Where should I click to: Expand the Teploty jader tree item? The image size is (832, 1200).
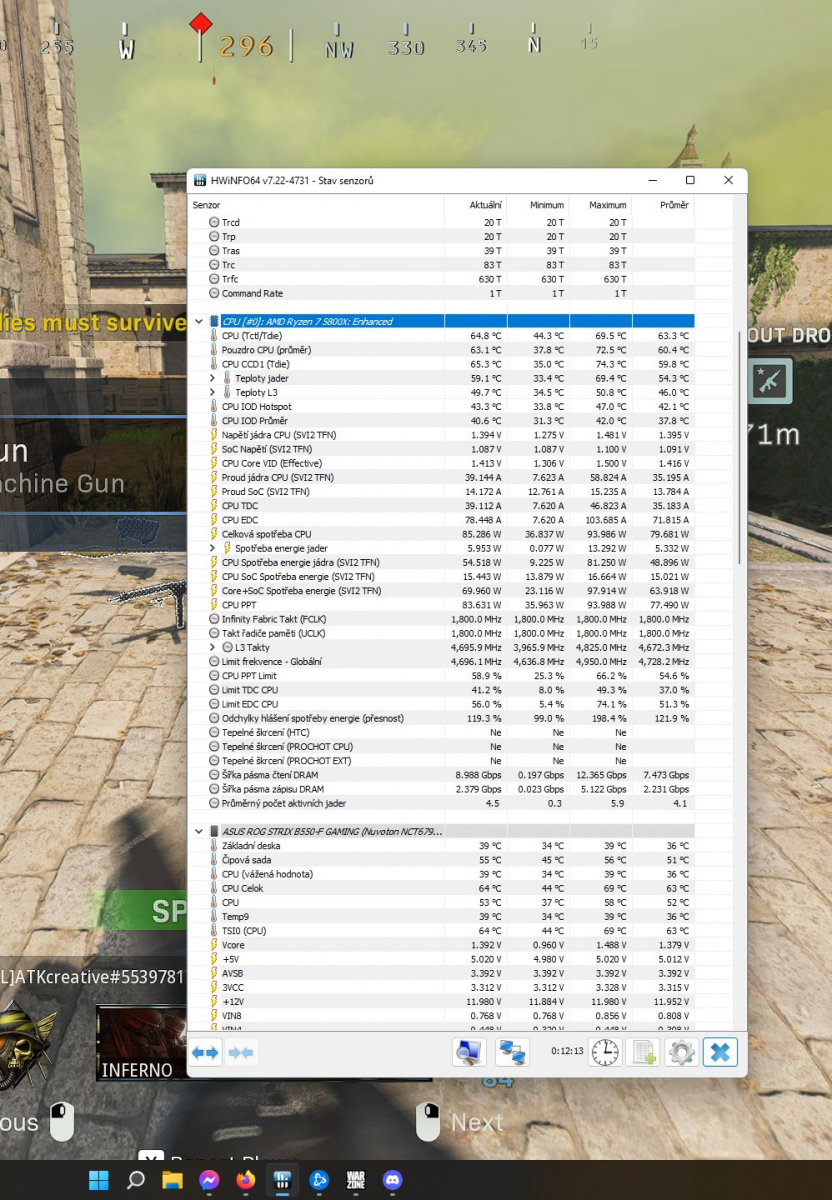212,378
